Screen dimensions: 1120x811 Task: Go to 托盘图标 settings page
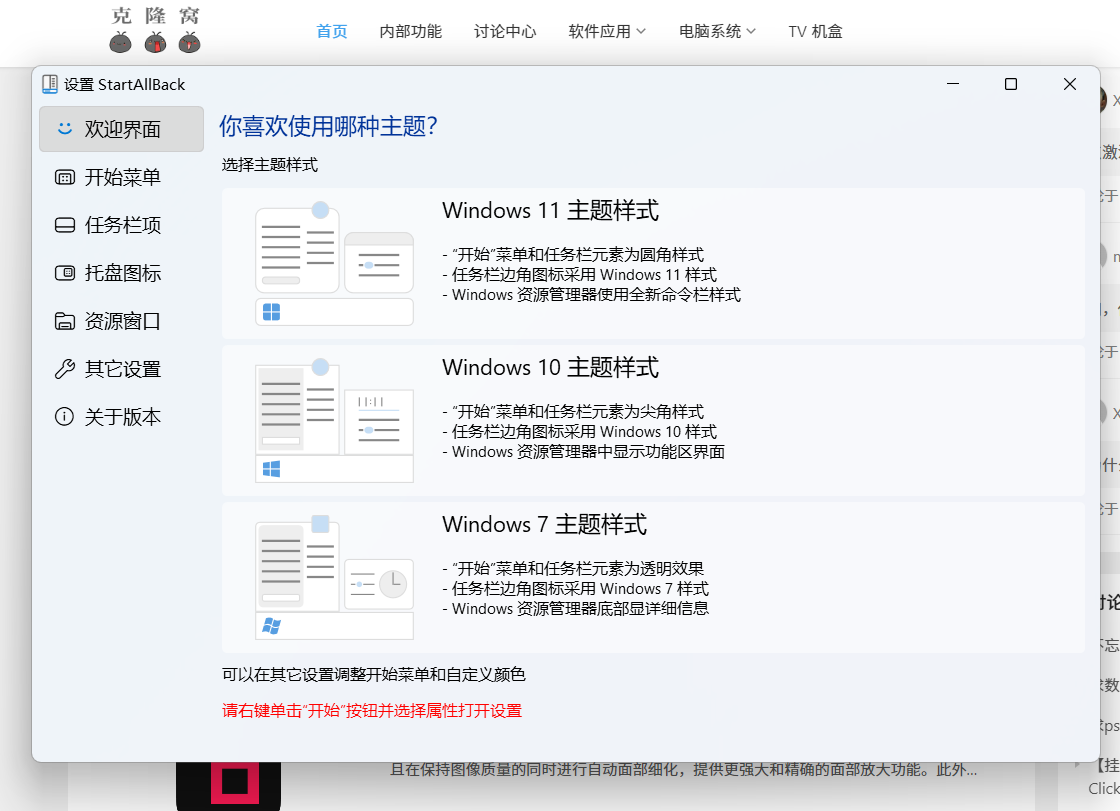(x=121, y=273)
